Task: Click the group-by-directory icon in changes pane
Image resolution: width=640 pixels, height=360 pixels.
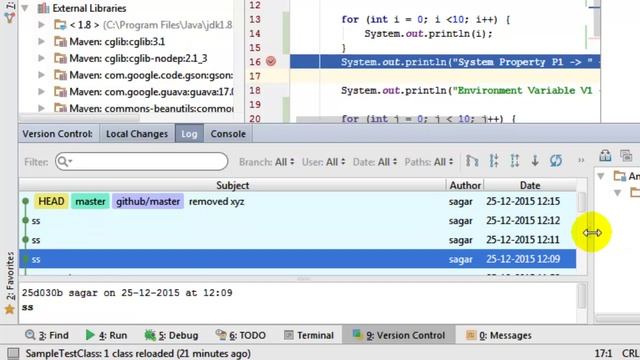Action: coord(605,156)
